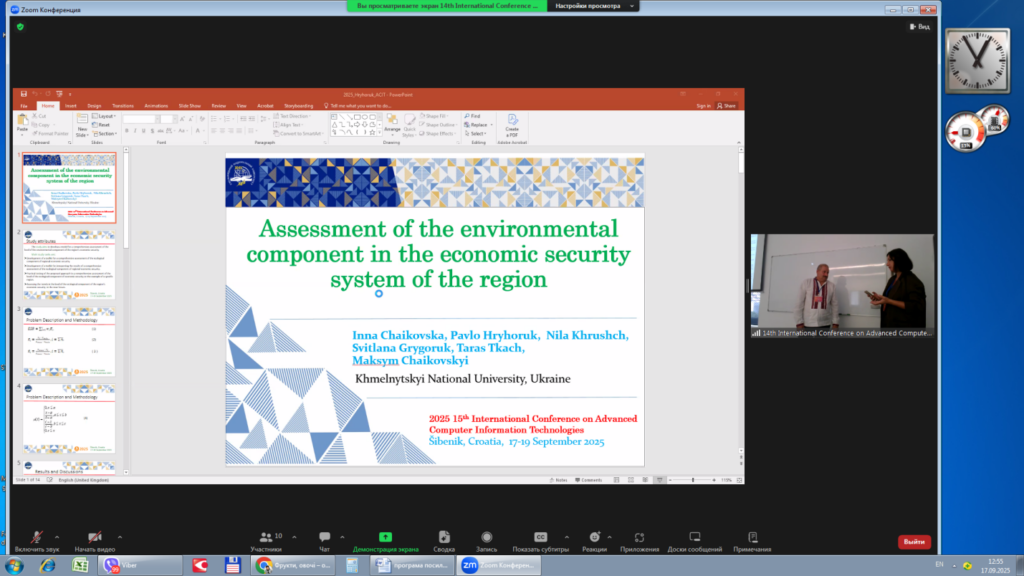Open the Реакции reactions picker
The image size is (1024, 576).
pos(594,539)
